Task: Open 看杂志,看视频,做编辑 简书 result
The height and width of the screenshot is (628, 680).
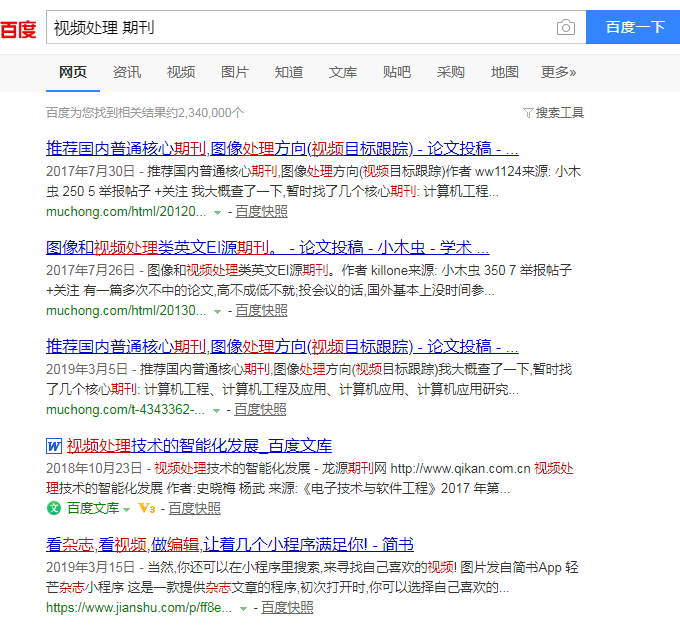Action: (x=230, y=544)
